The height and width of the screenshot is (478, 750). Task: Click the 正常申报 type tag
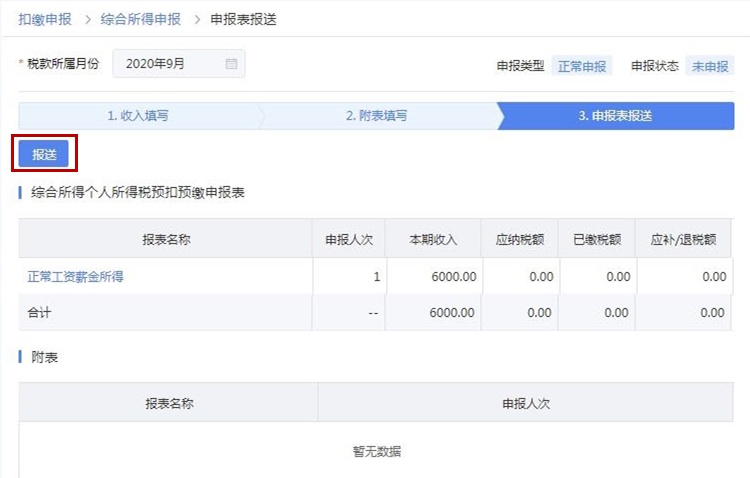(582, 66)
